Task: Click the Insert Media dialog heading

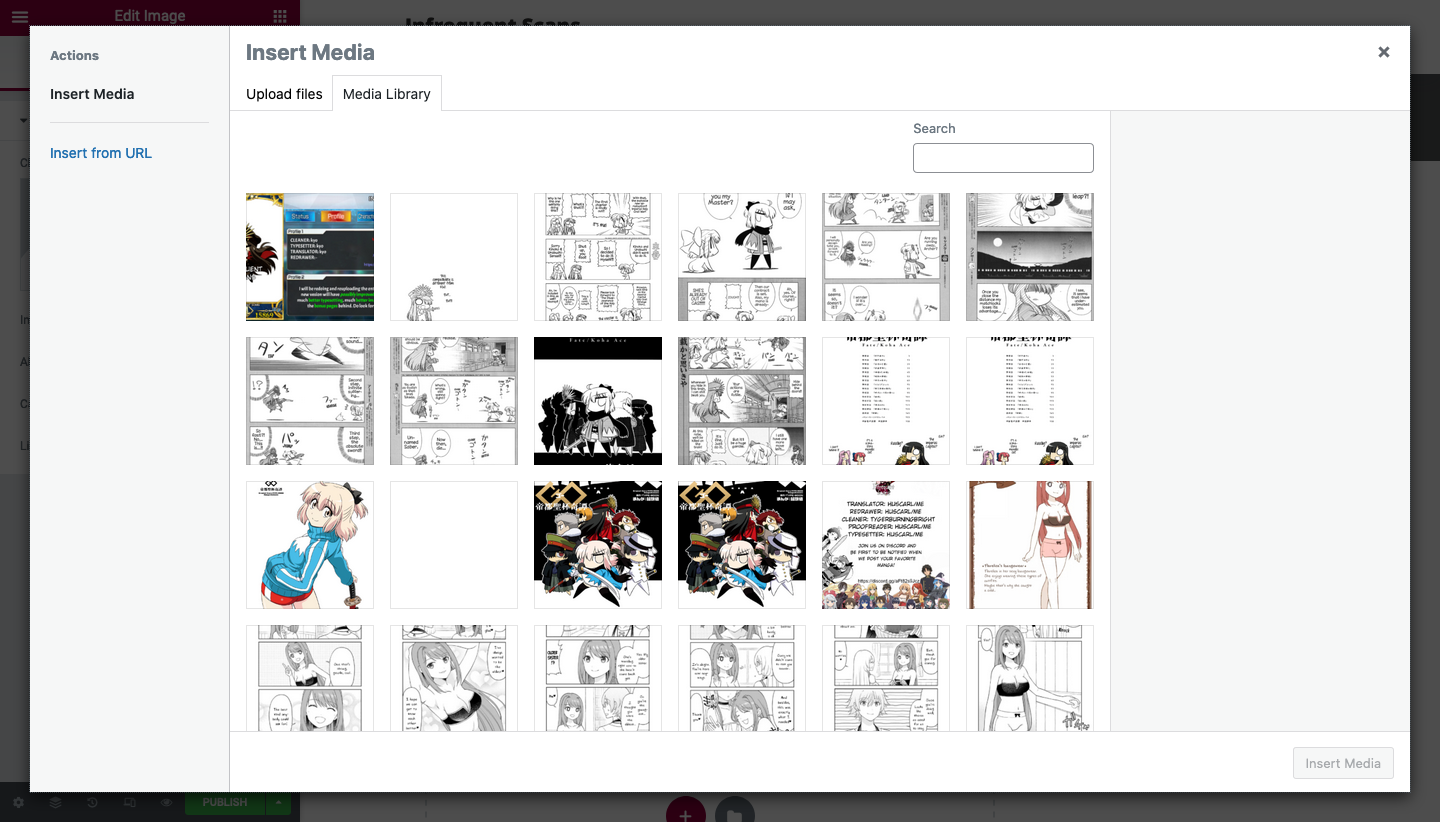Action: 310,52
